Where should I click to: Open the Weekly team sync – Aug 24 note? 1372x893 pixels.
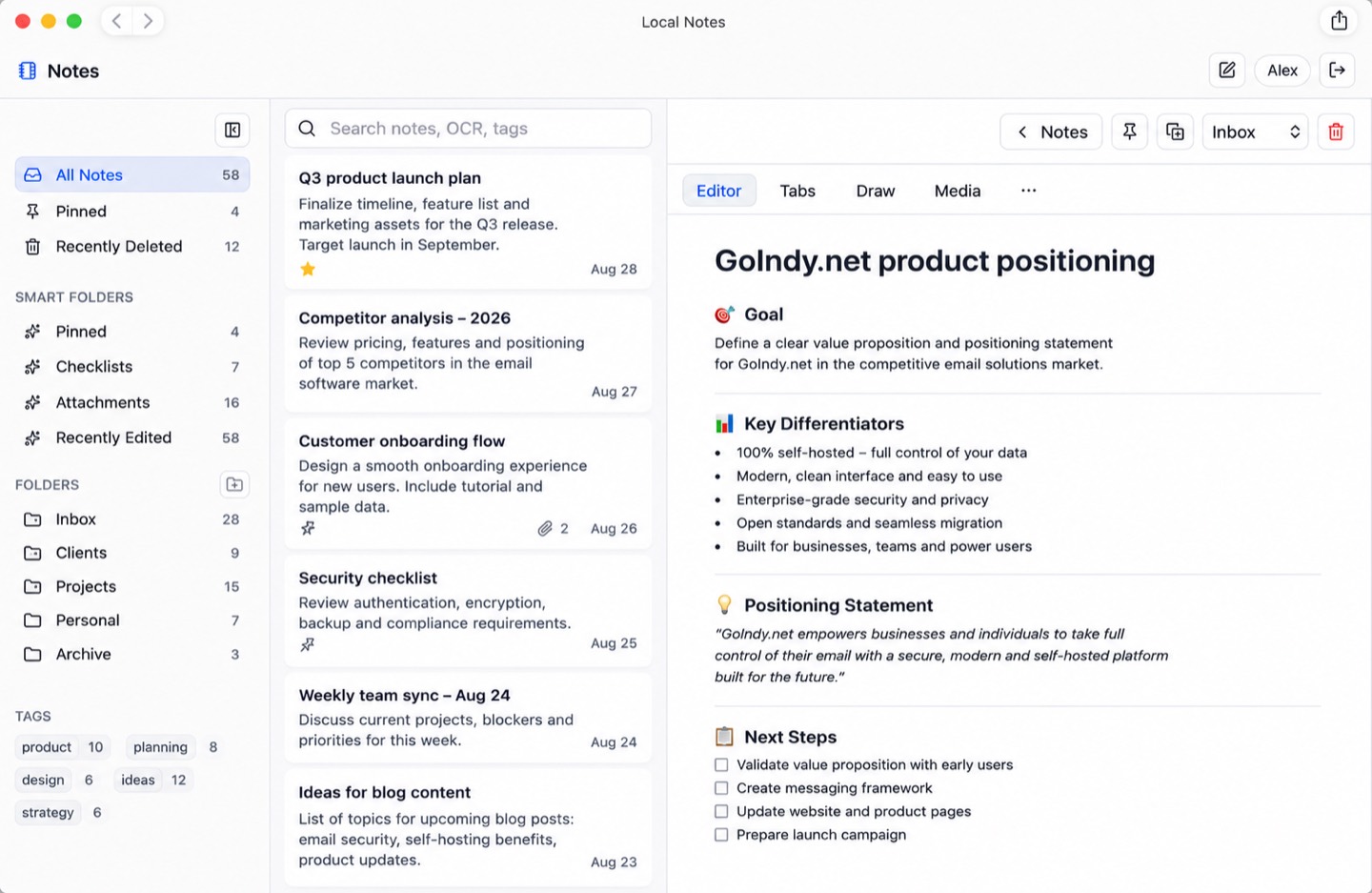tap(468, 719)
